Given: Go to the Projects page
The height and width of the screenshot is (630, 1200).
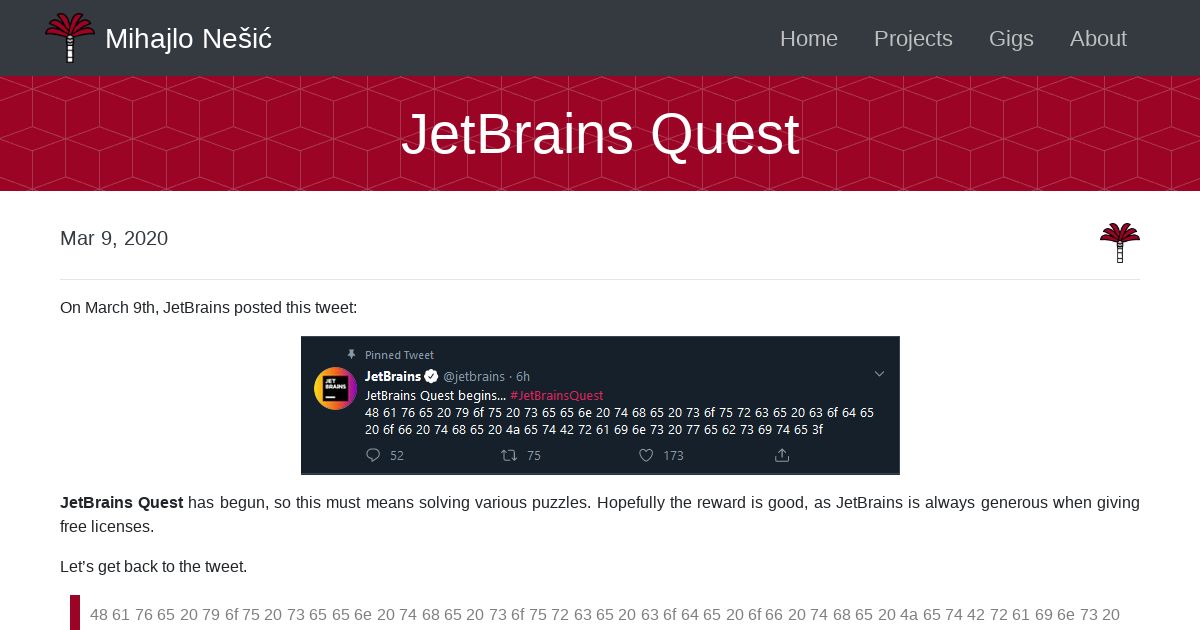Looking at the screenshot, I should [913, 38].
